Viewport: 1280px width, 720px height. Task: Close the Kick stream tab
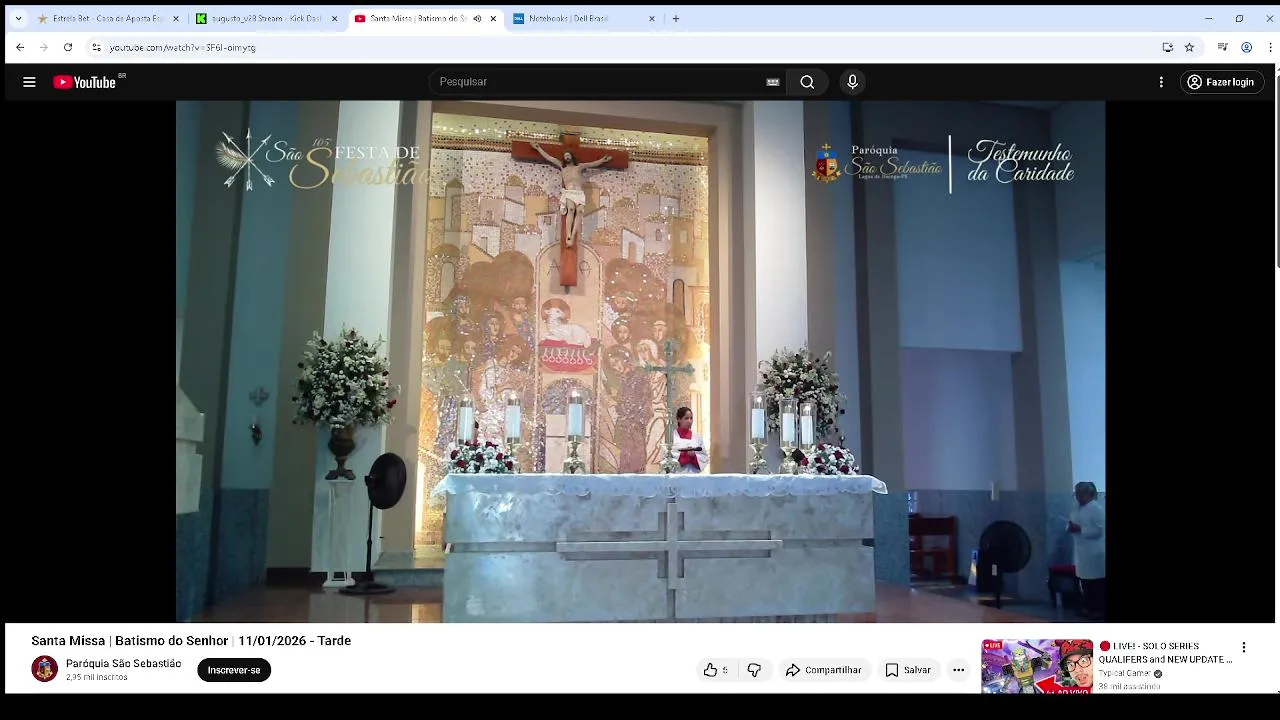(334, 18)
